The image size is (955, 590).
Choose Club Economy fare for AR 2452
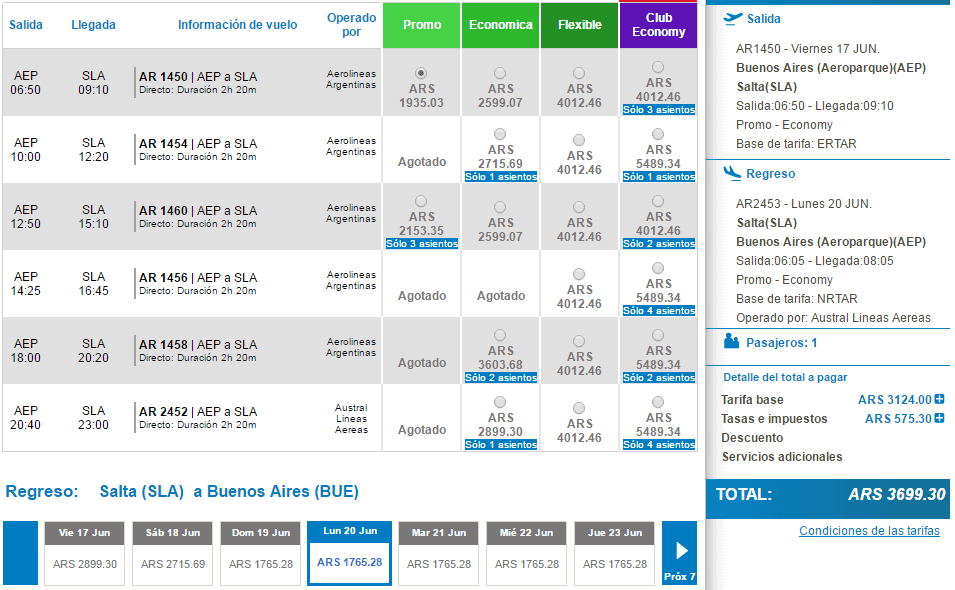tap(658, 402)
